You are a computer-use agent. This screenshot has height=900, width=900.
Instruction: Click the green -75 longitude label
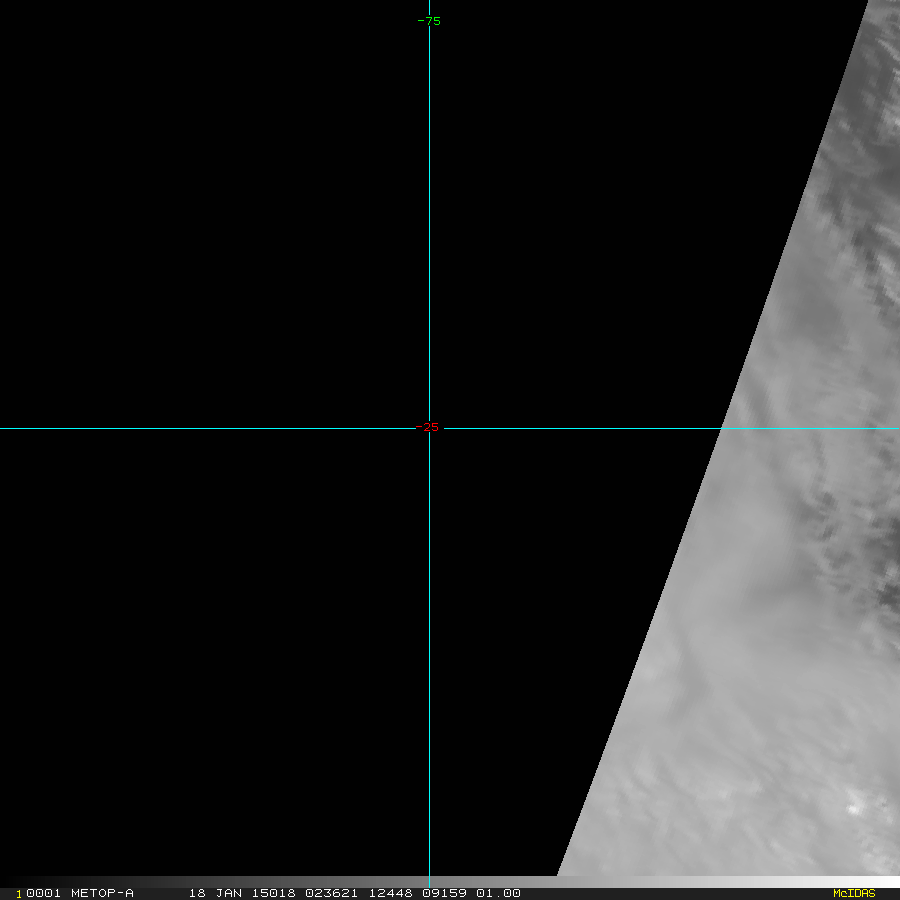pyautogui.click(x=429, y=21)
